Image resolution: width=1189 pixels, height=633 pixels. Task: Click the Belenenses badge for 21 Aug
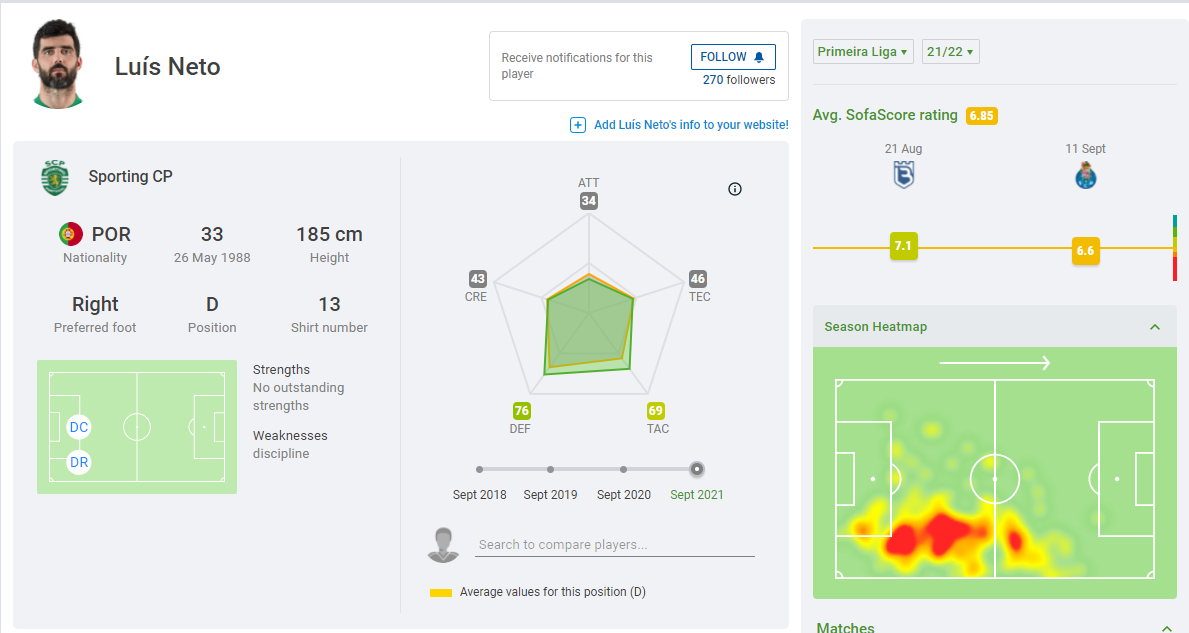tap(903, 176)
